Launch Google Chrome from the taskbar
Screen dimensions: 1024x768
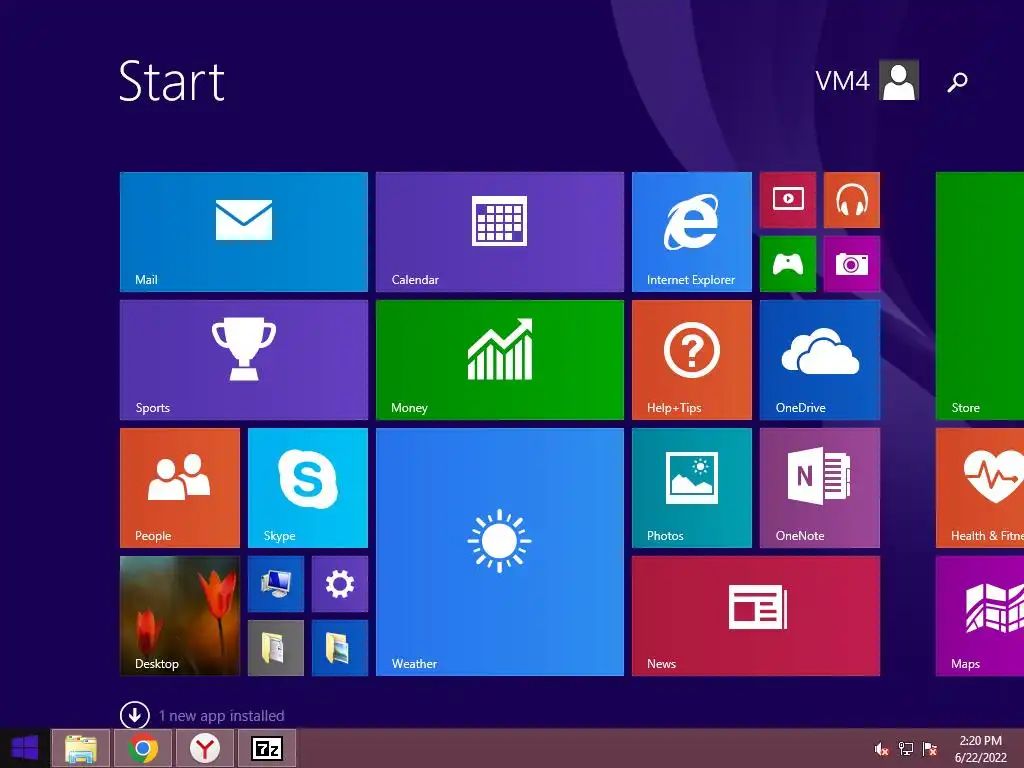pyautogui.click(x=143, y=748)
